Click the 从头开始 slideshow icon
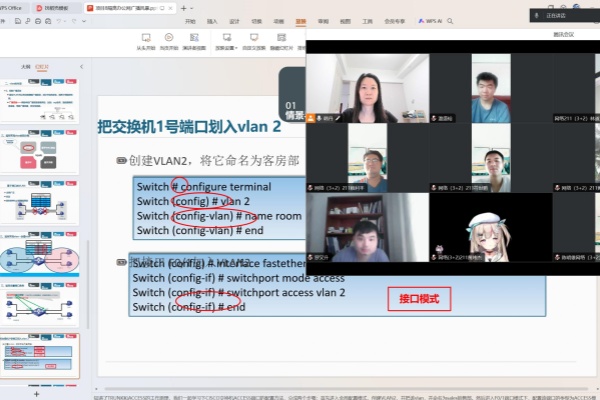The image size is (600, 400). point(145,40)
